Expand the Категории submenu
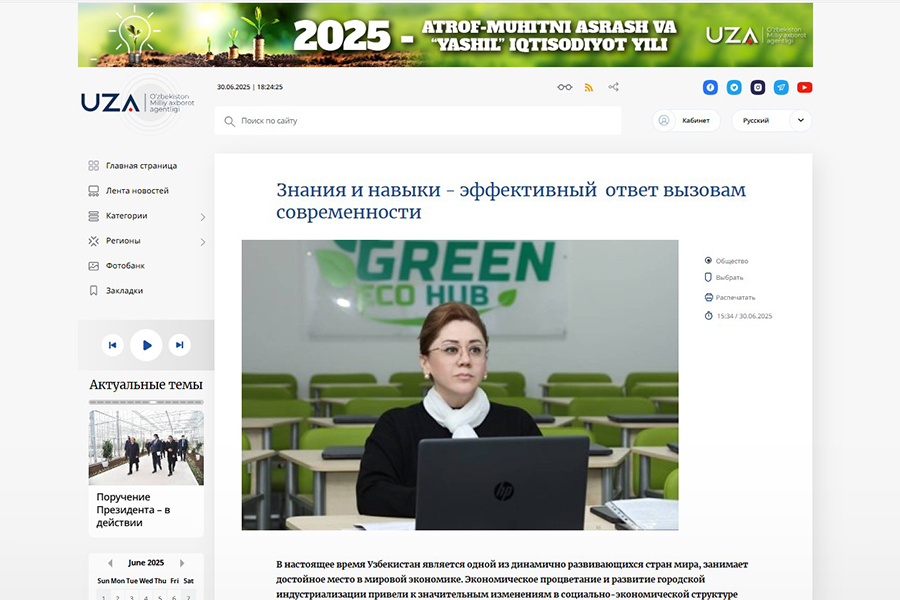900x600 pixels. tap(203, 216)
